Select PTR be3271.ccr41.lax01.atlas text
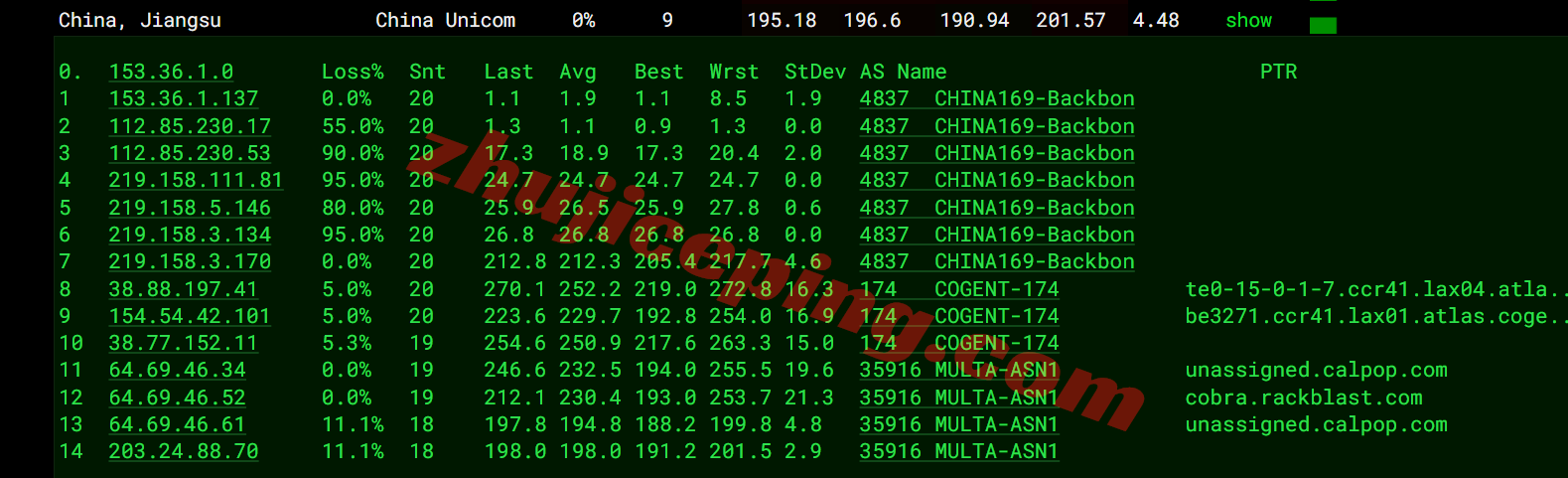The image size is (1568, 478). click(x=1375, y=316)
